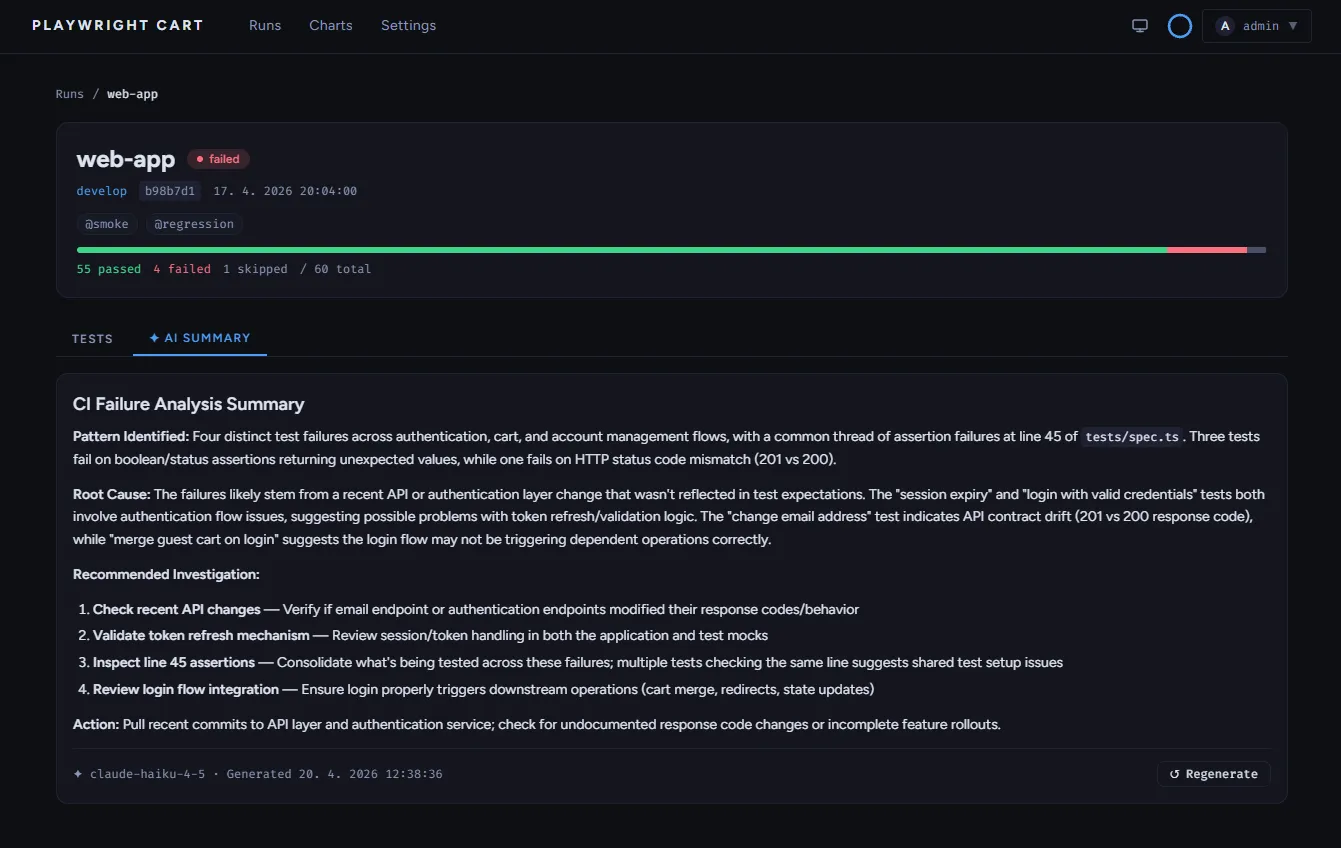
Task: Click the web-app run title
Action: (126, 159)
